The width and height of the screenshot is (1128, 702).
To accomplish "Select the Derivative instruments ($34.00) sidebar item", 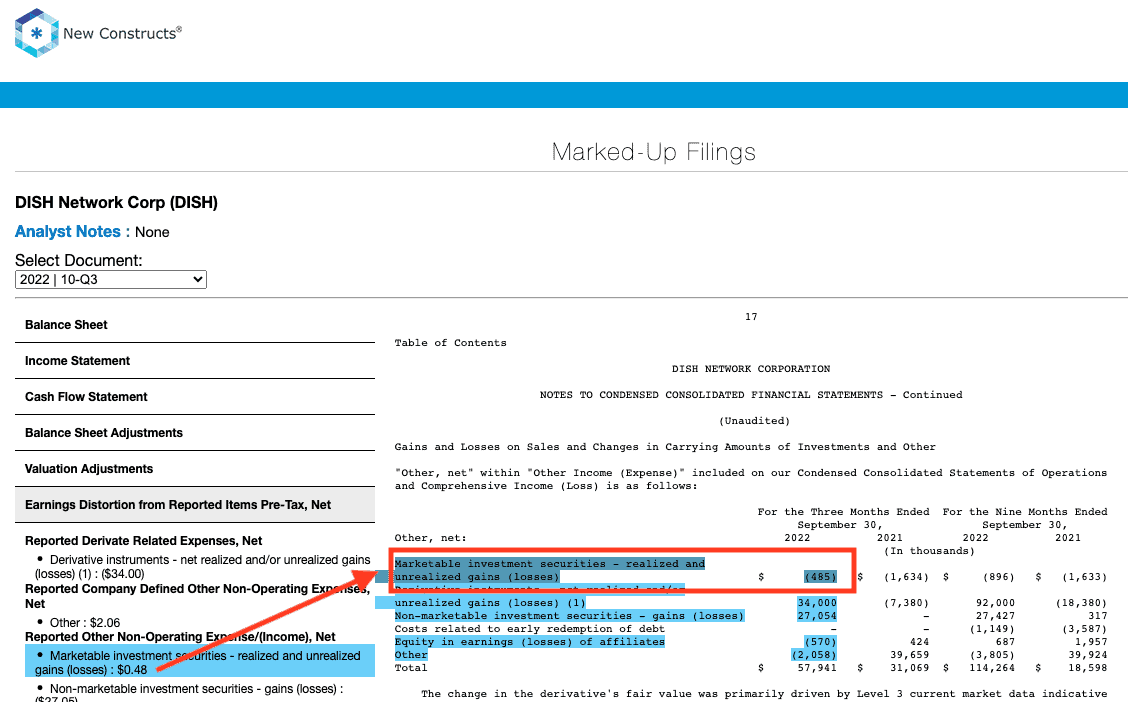I will (x=203, y=567).
